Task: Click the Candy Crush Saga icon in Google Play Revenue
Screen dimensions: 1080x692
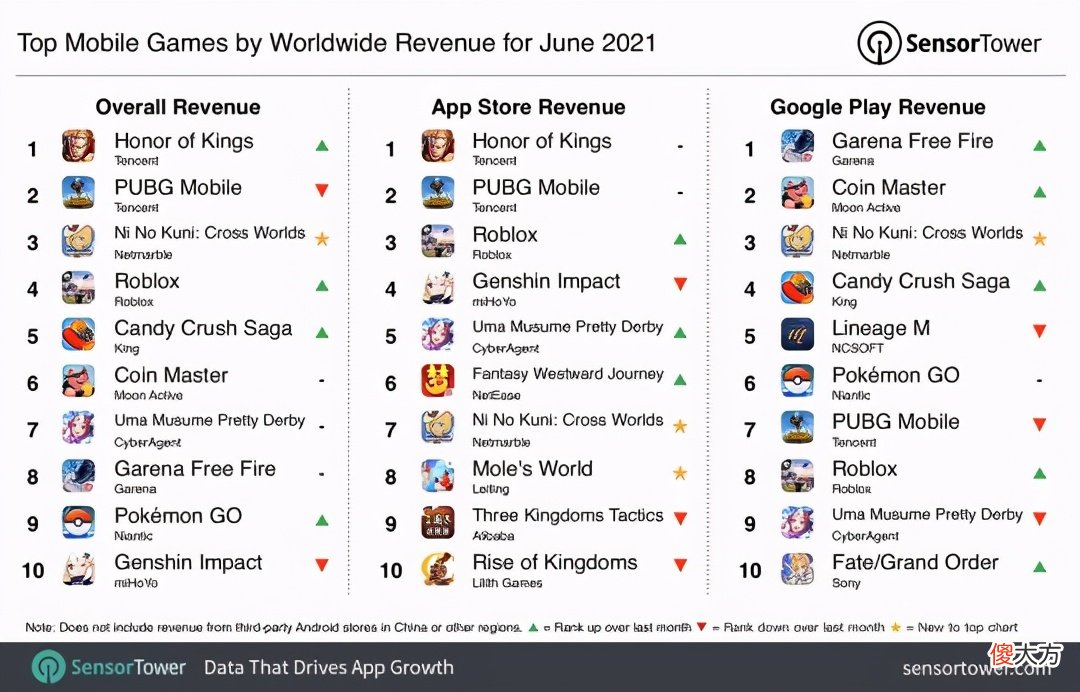Action: tap(797, 286)
